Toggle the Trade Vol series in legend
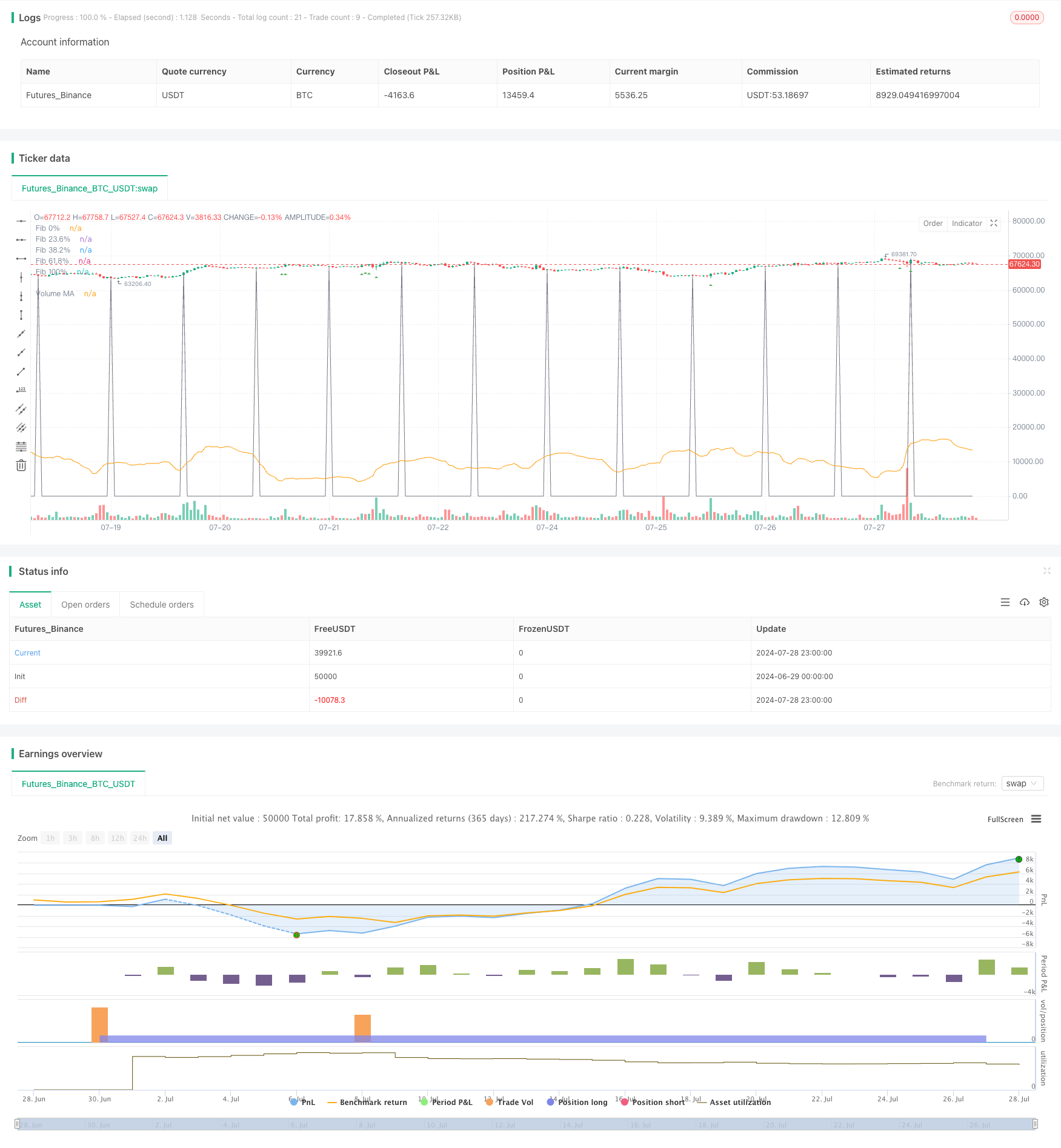This screenshot has width=1061, height=1148. click(x=509, y=1102)
